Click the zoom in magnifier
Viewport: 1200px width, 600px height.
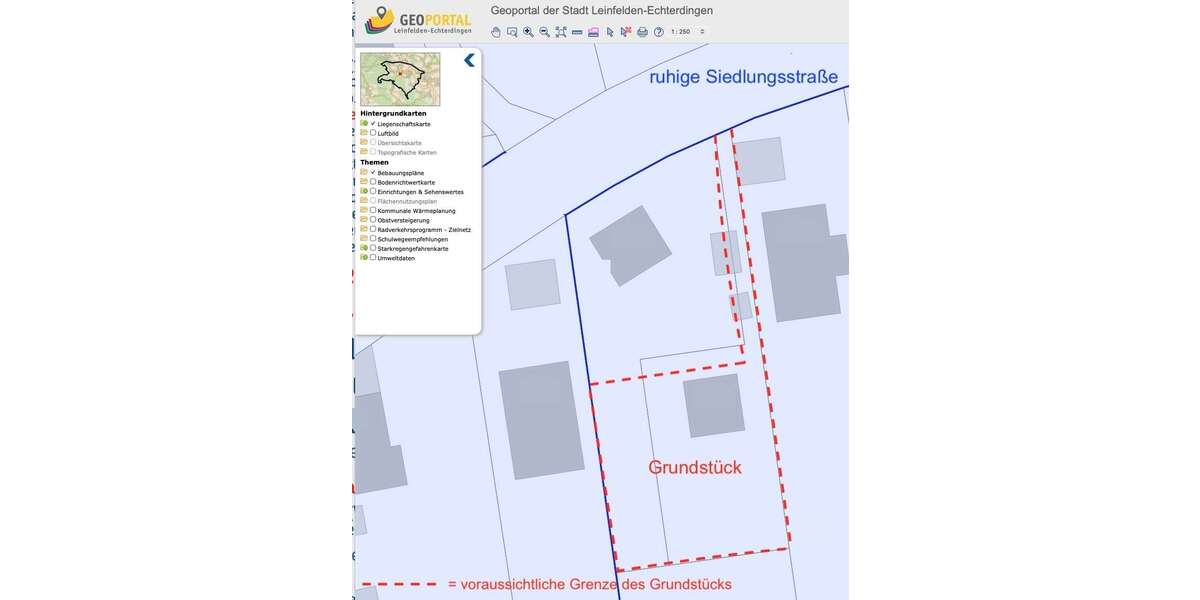point(528,32)
